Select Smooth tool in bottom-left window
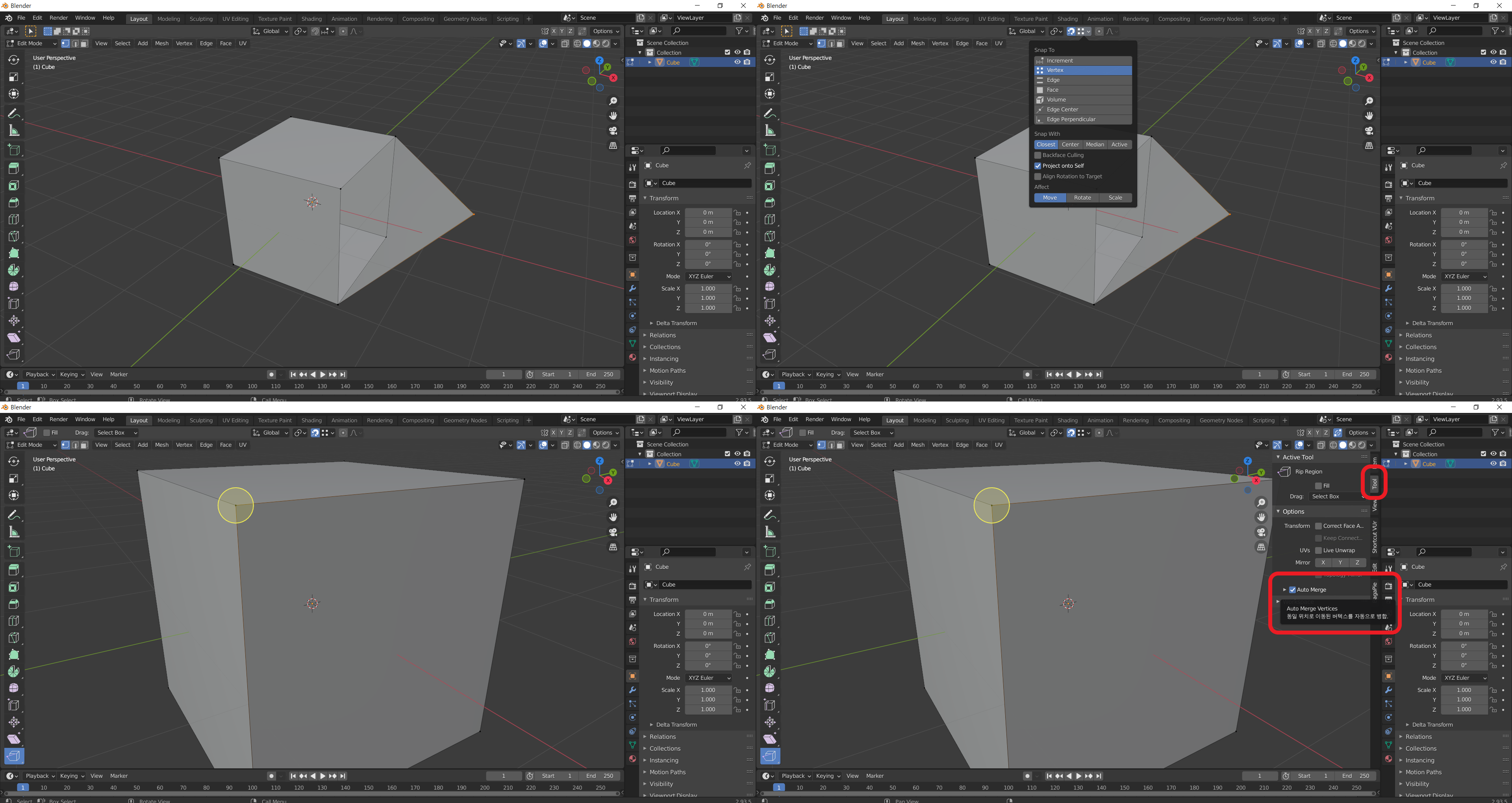The width and height of the screenshot is (1512, 803). 13,688
